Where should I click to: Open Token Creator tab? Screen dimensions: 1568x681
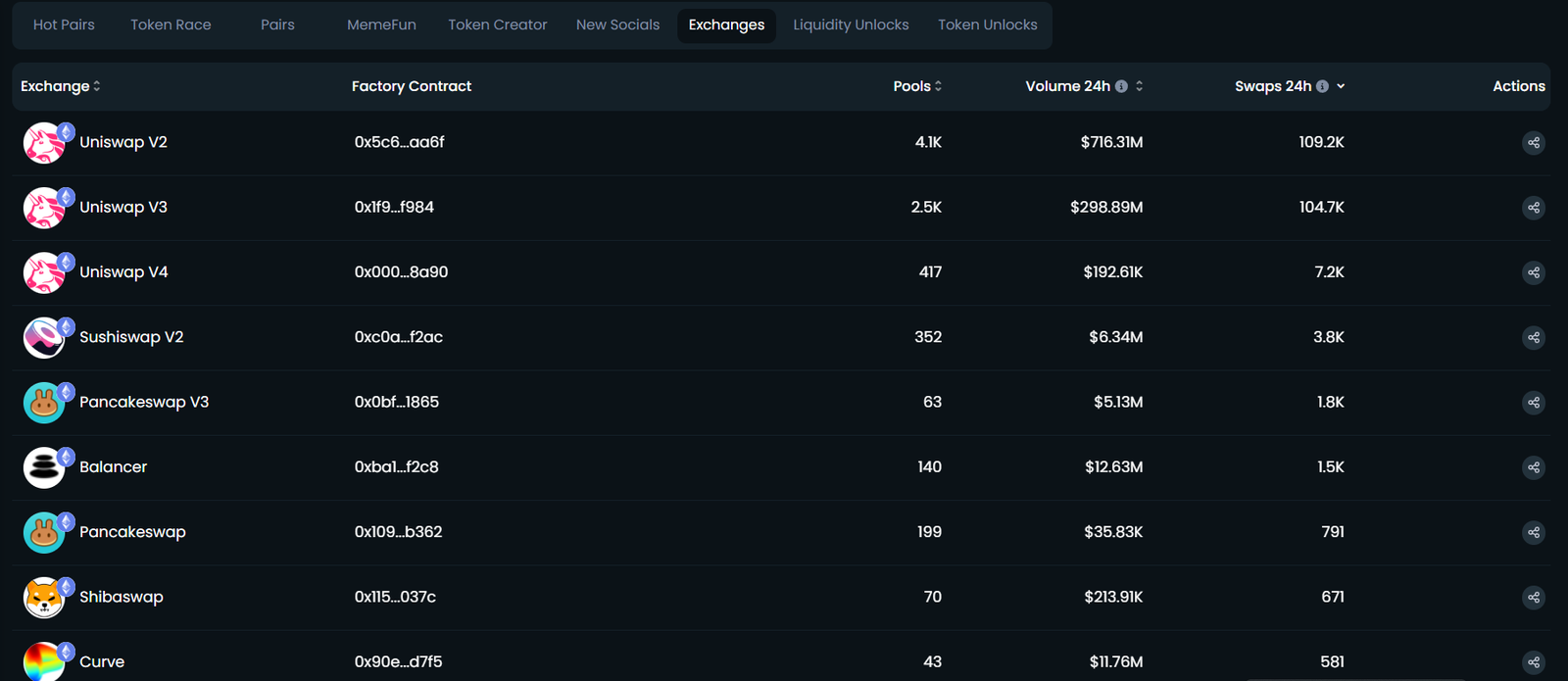point(498,25)
